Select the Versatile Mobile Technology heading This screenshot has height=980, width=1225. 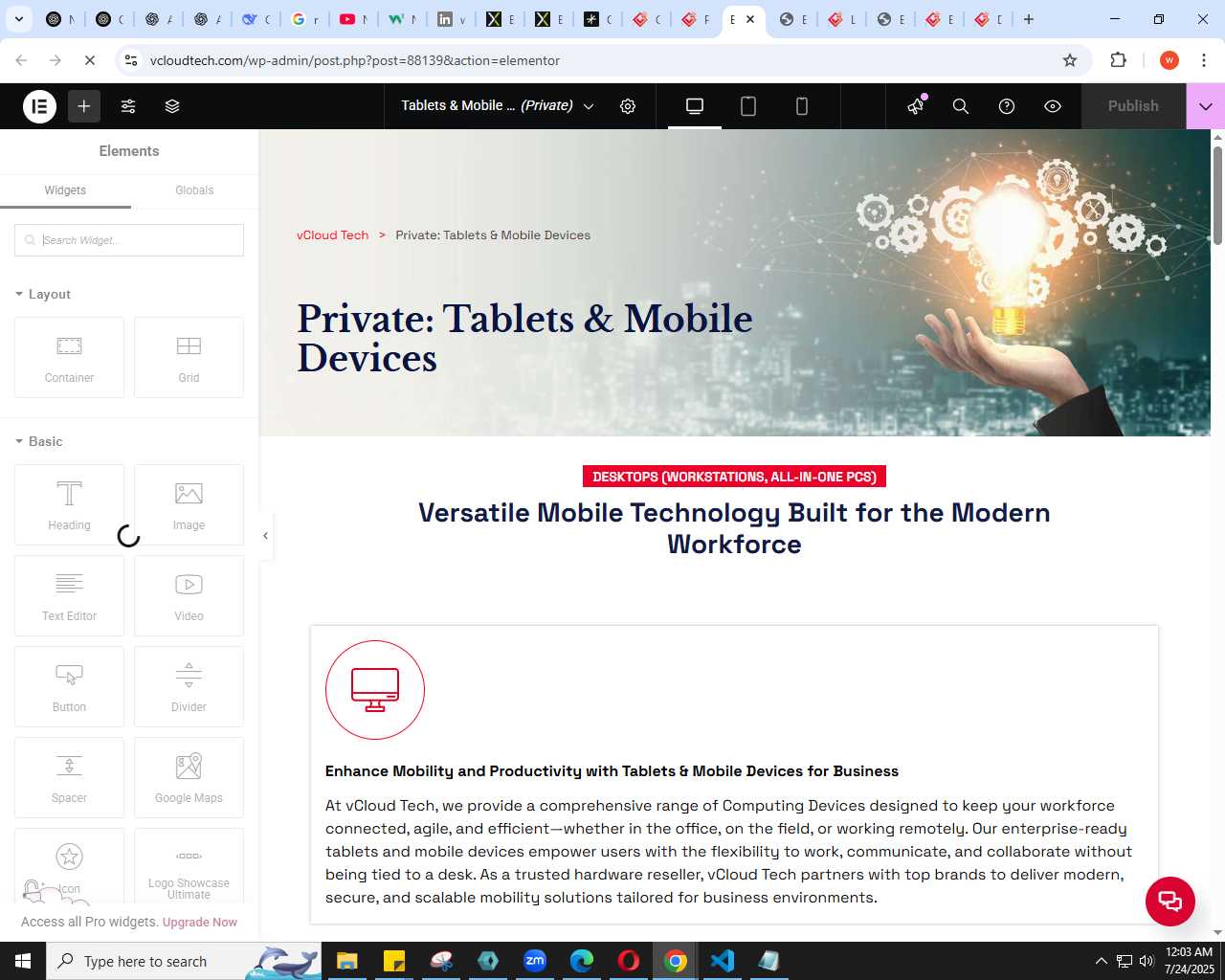(734, 528)
